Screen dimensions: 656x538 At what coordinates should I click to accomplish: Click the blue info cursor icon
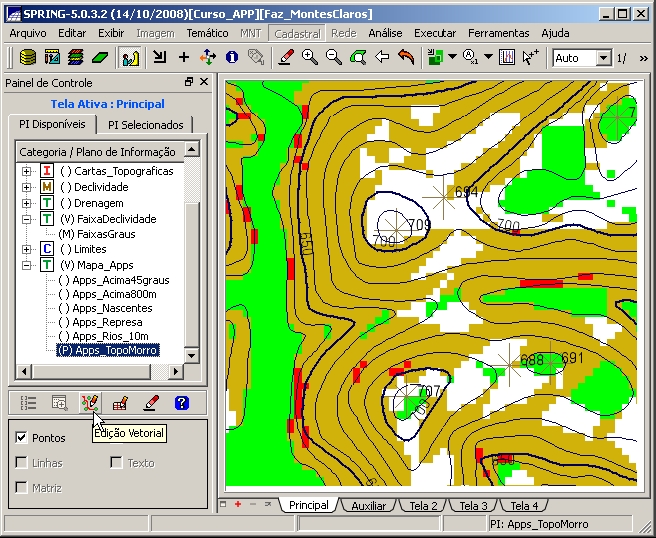tap(232, 58)
